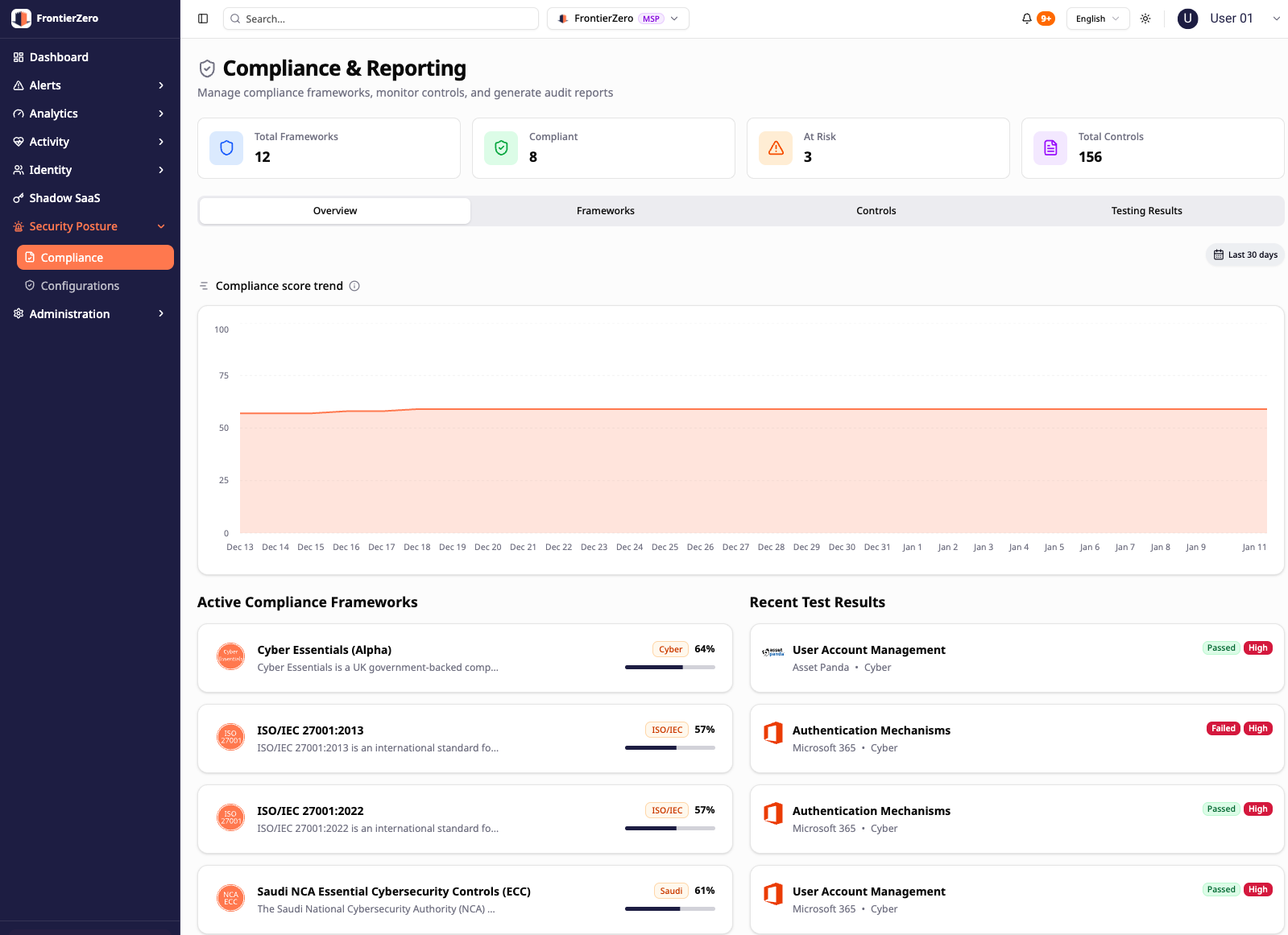Click the FrontierZero logo in the sidebar

(22, 19)
